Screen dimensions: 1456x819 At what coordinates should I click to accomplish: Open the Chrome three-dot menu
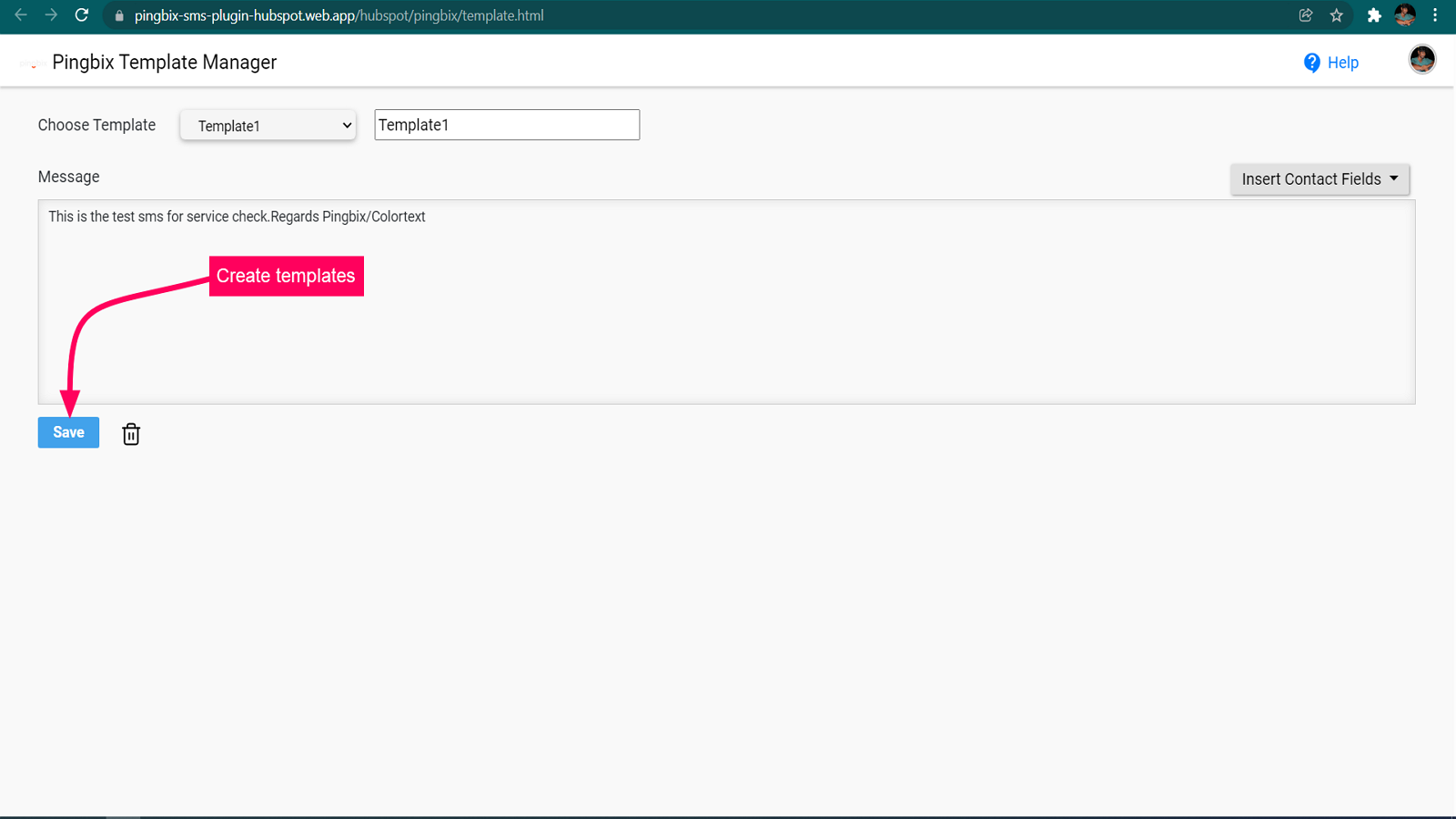pyautogui.click(x=1436, y=15)
